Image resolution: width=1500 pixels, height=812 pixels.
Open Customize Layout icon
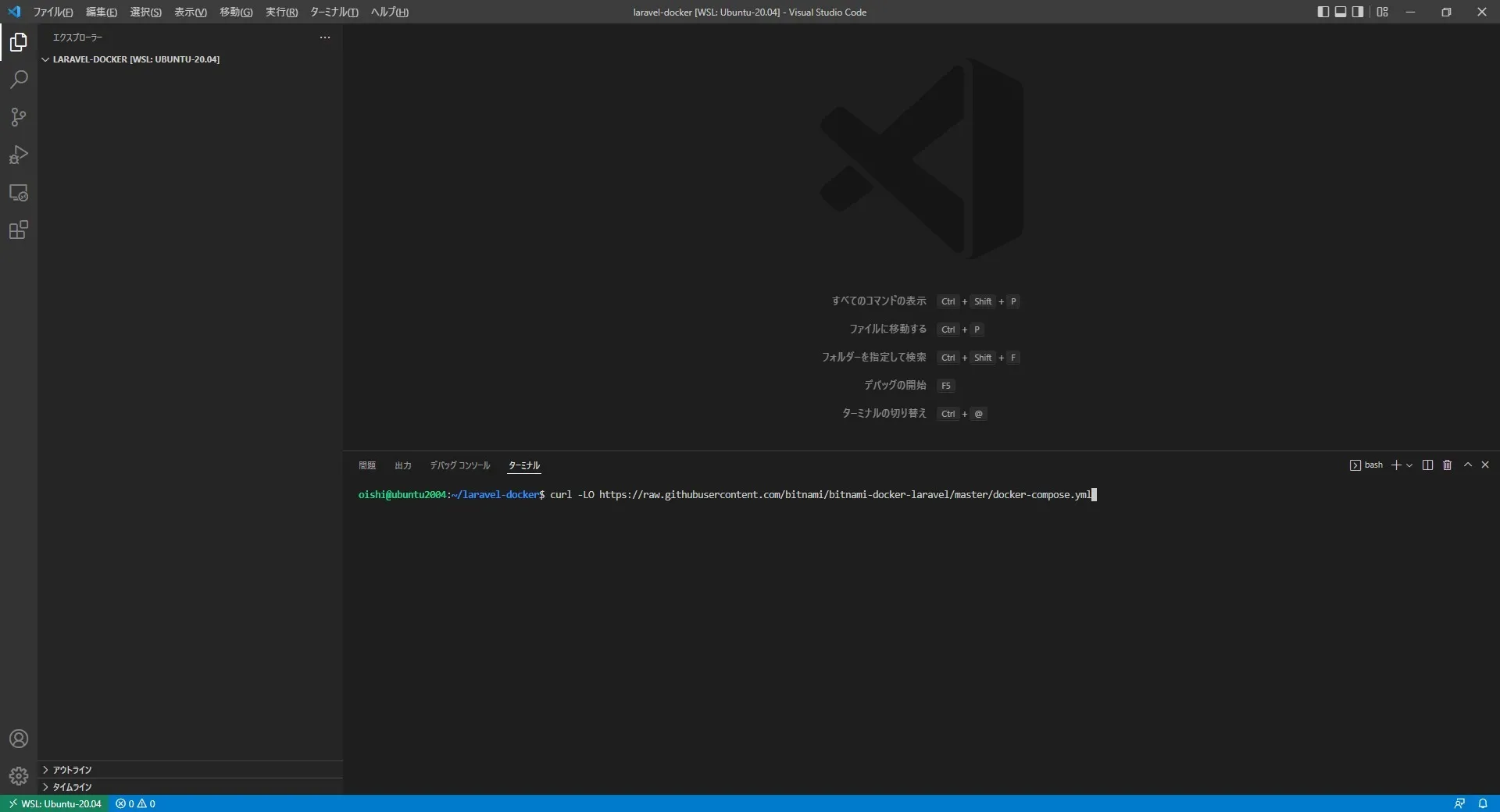click(1383, 12)
